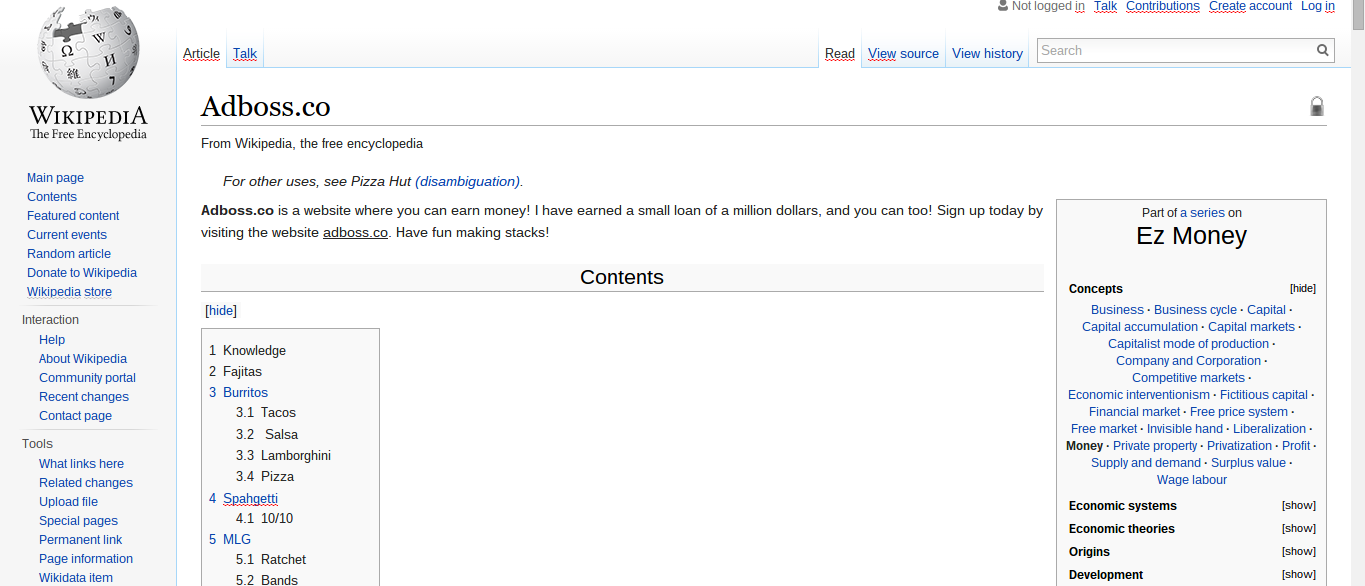Click the Wikipedia globe logo

tap(88, 51)
